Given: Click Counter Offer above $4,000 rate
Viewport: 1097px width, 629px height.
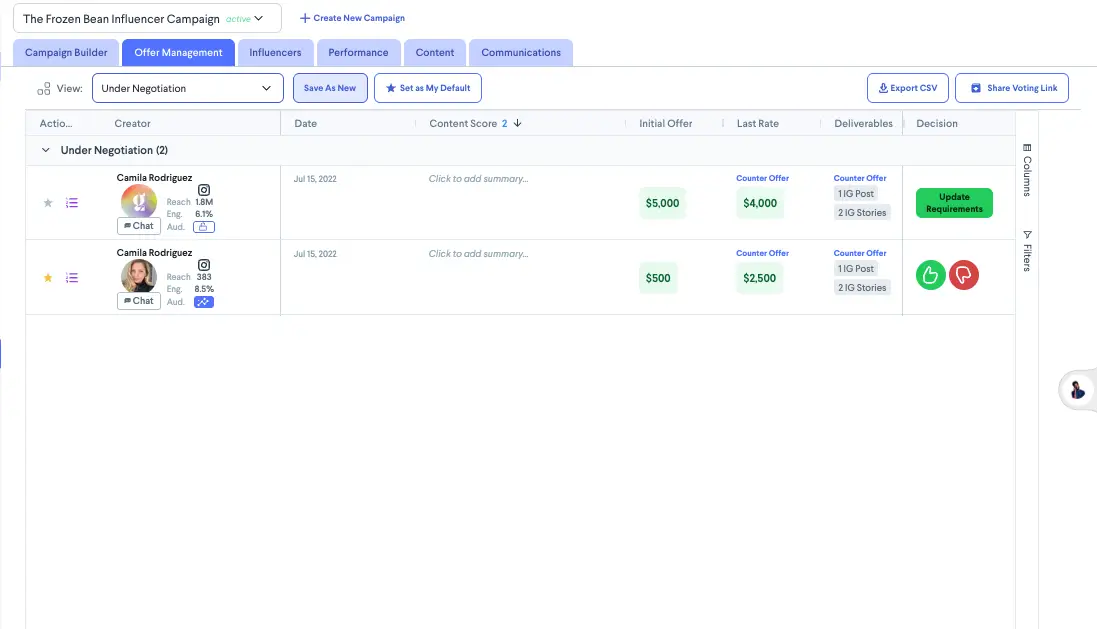Looking at the screenshot, I should (763, 178).
